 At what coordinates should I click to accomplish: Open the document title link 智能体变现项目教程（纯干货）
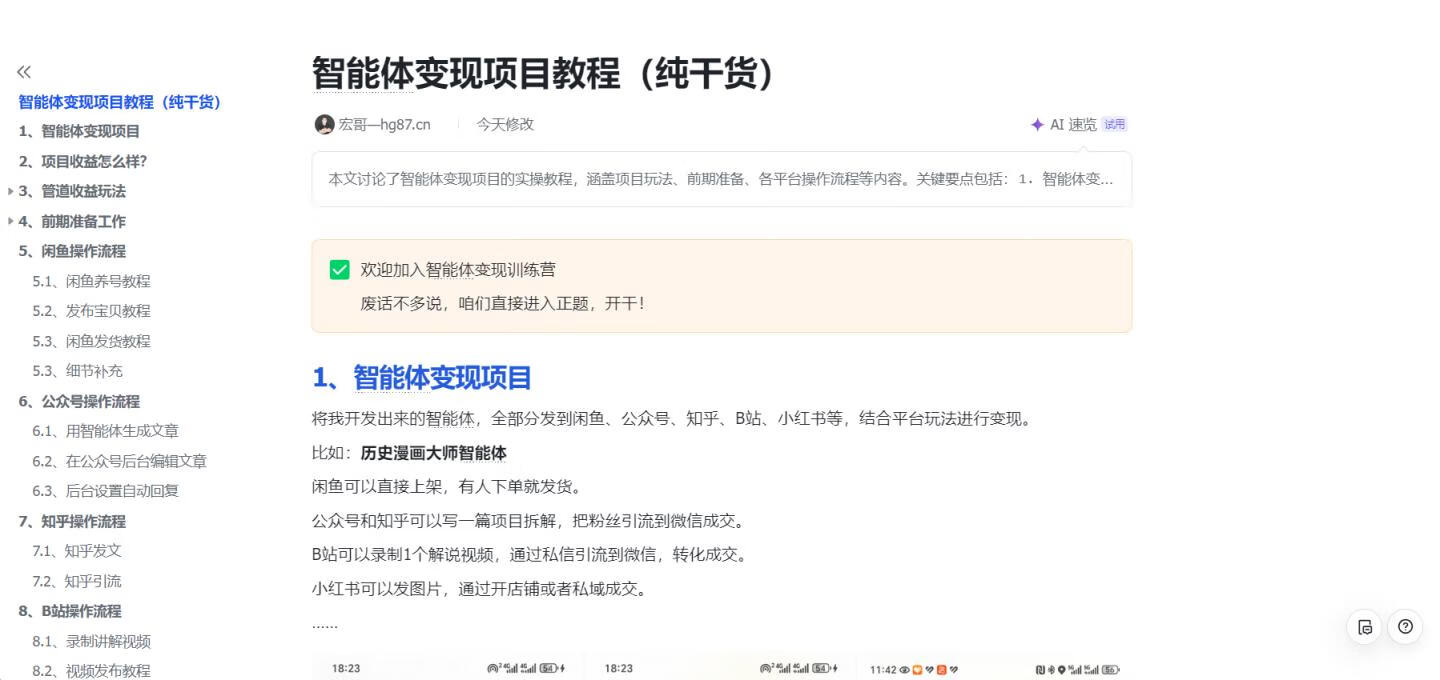(x=118, y=102)
